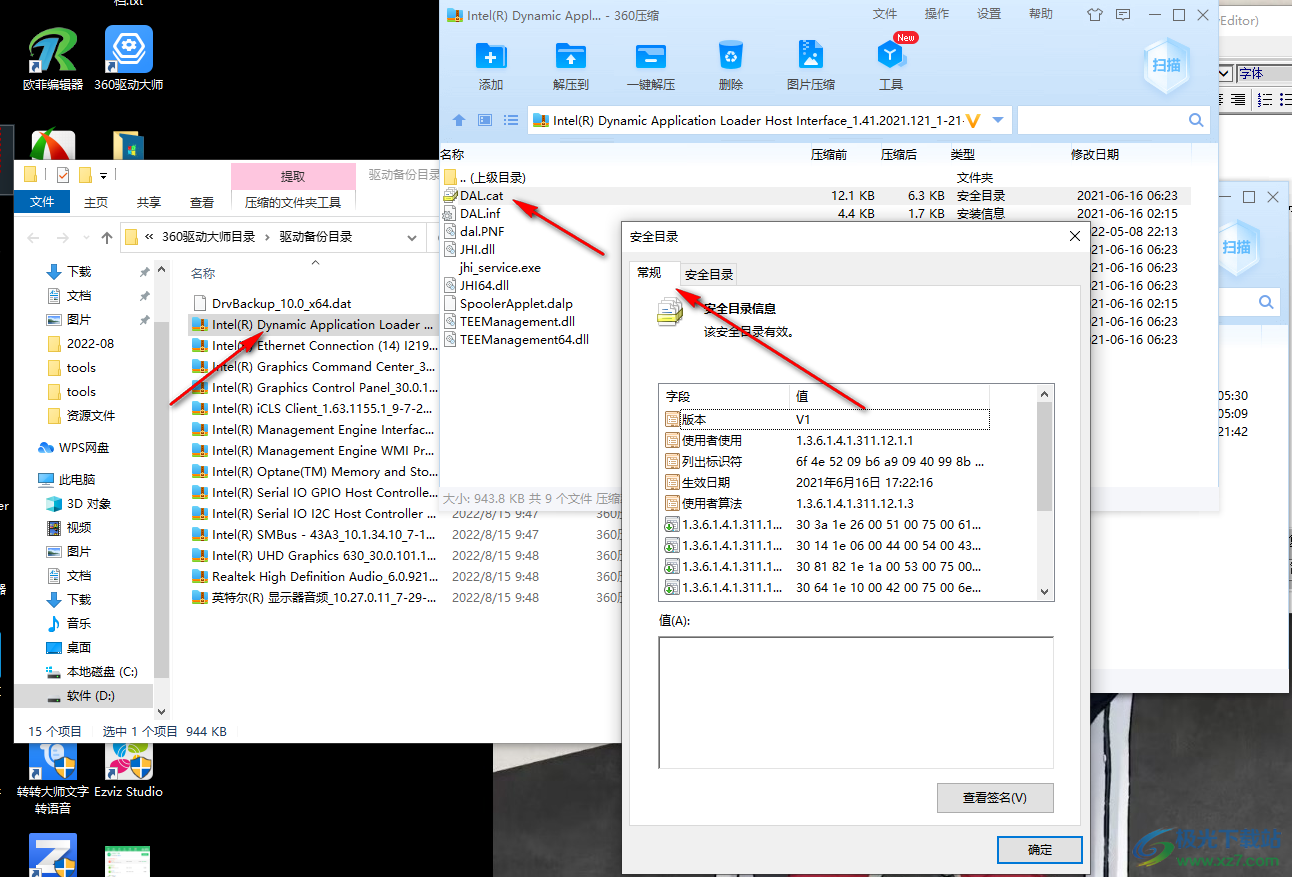Select DrvBackup_10.0_x64.dat in Explorer
The height and width of the screenshot is (877, 1292).
281,303
